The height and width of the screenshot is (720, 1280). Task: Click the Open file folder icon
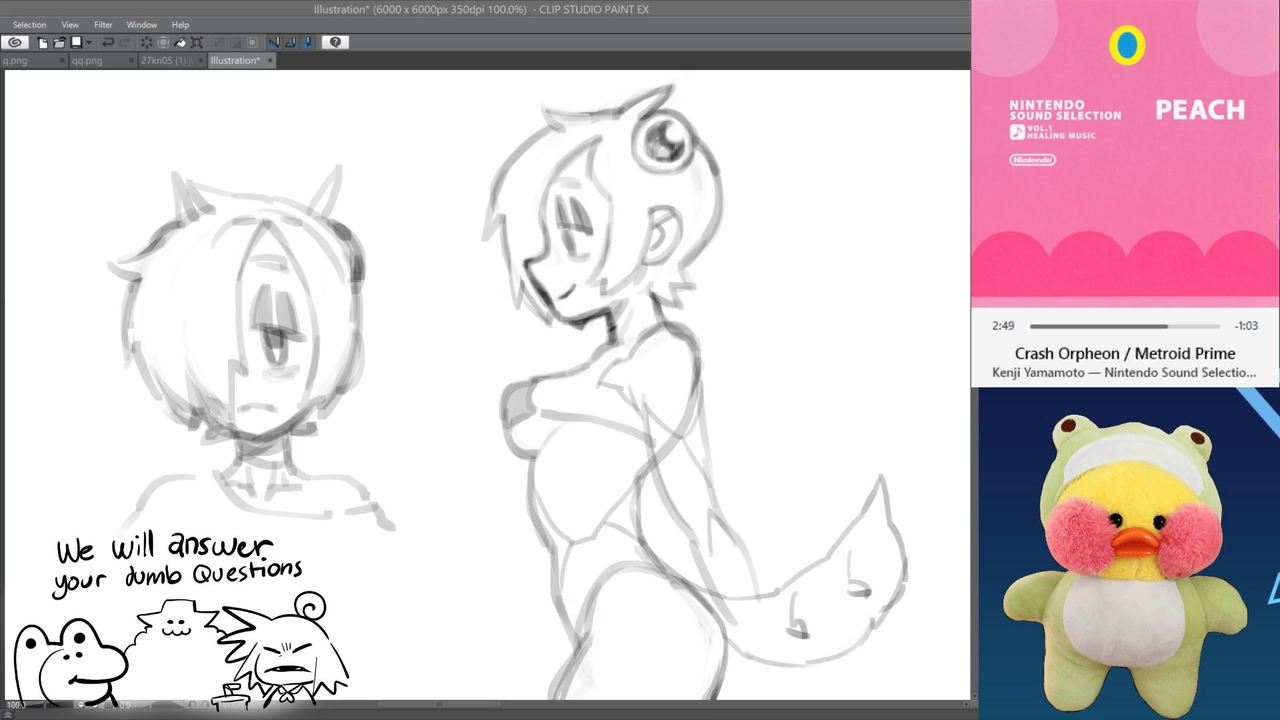click(59, 43)
